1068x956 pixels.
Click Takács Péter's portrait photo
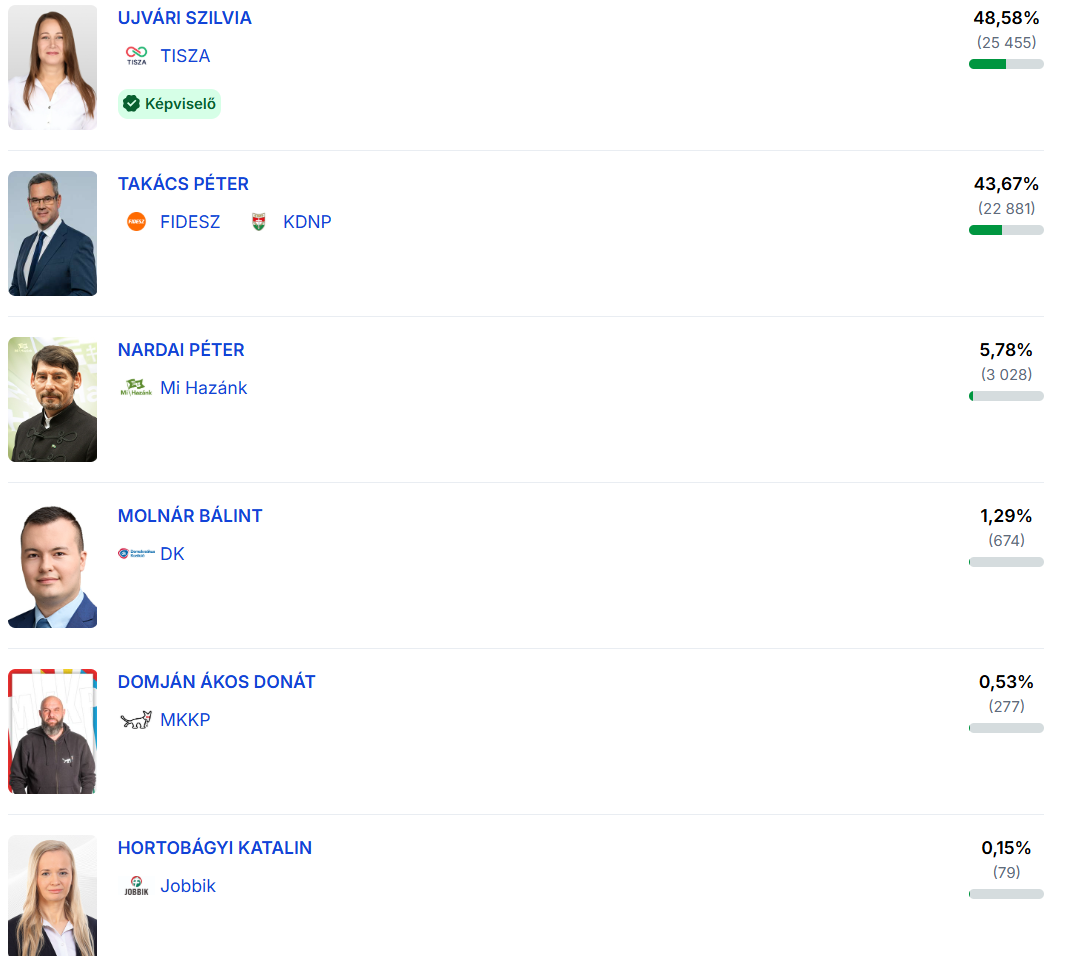(53, 233)
